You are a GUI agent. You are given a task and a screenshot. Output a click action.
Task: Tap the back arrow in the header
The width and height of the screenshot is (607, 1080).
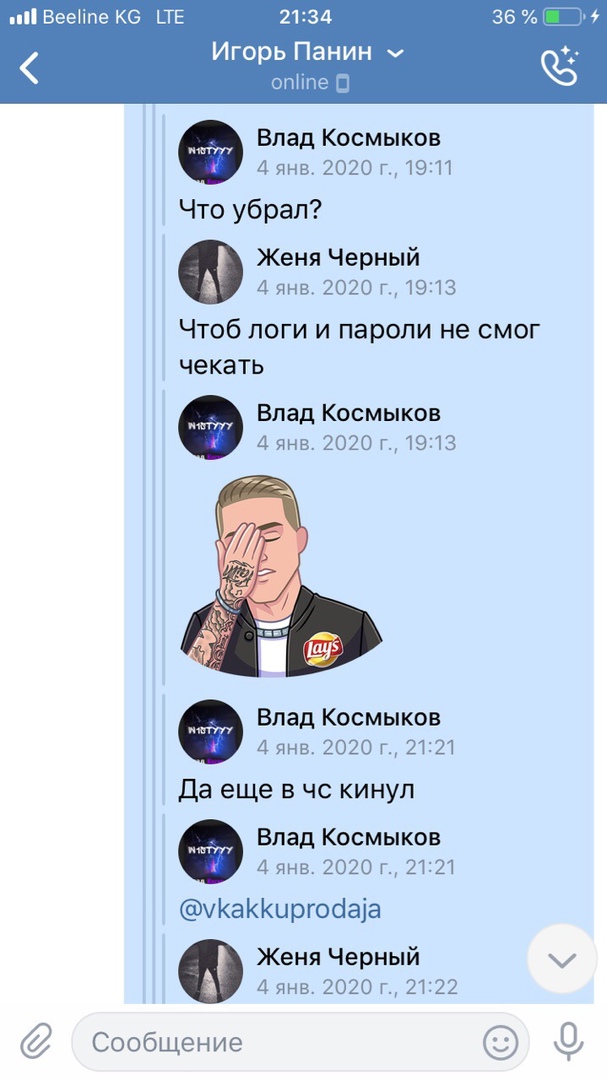pos(29,68)
